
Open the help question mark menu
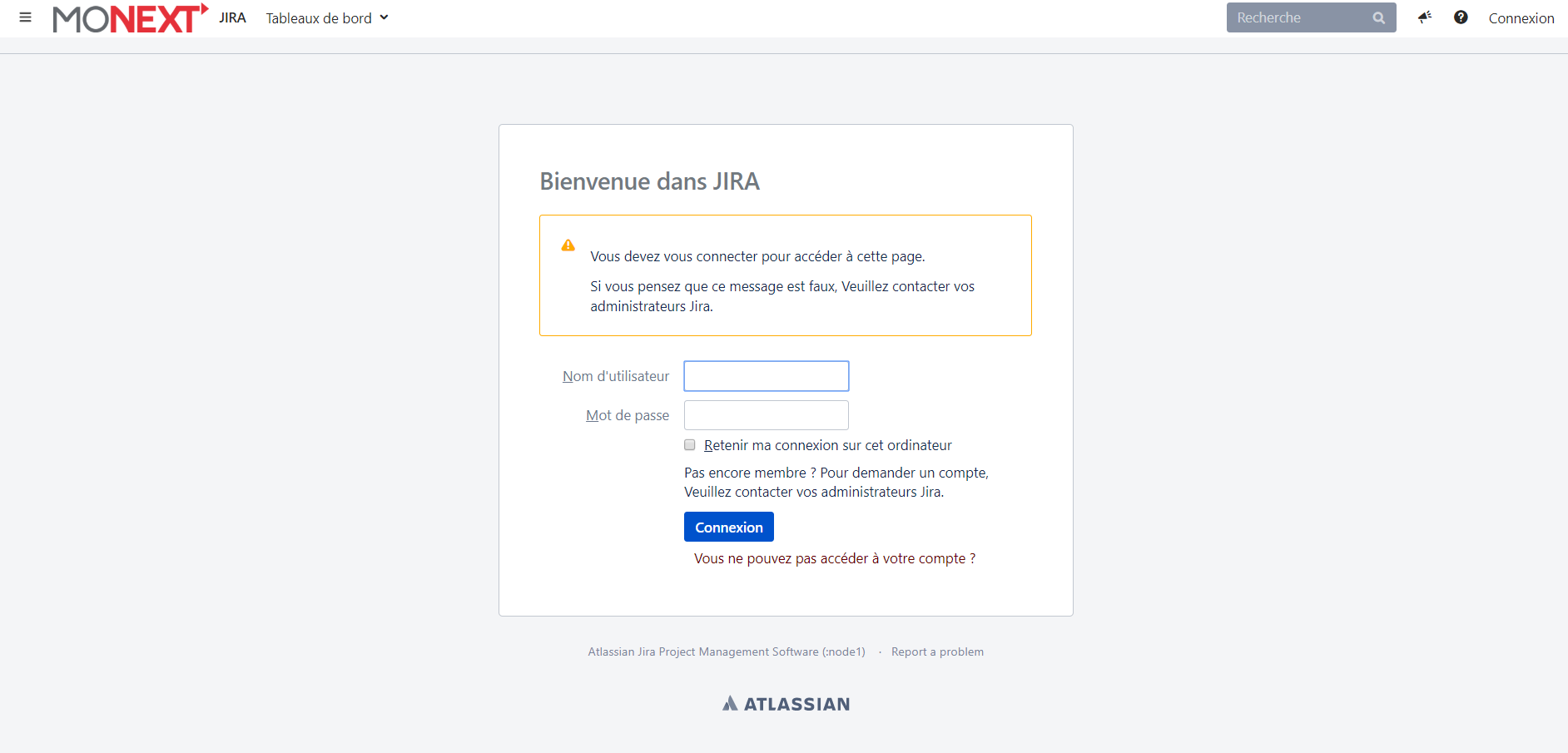[1461, 17]
